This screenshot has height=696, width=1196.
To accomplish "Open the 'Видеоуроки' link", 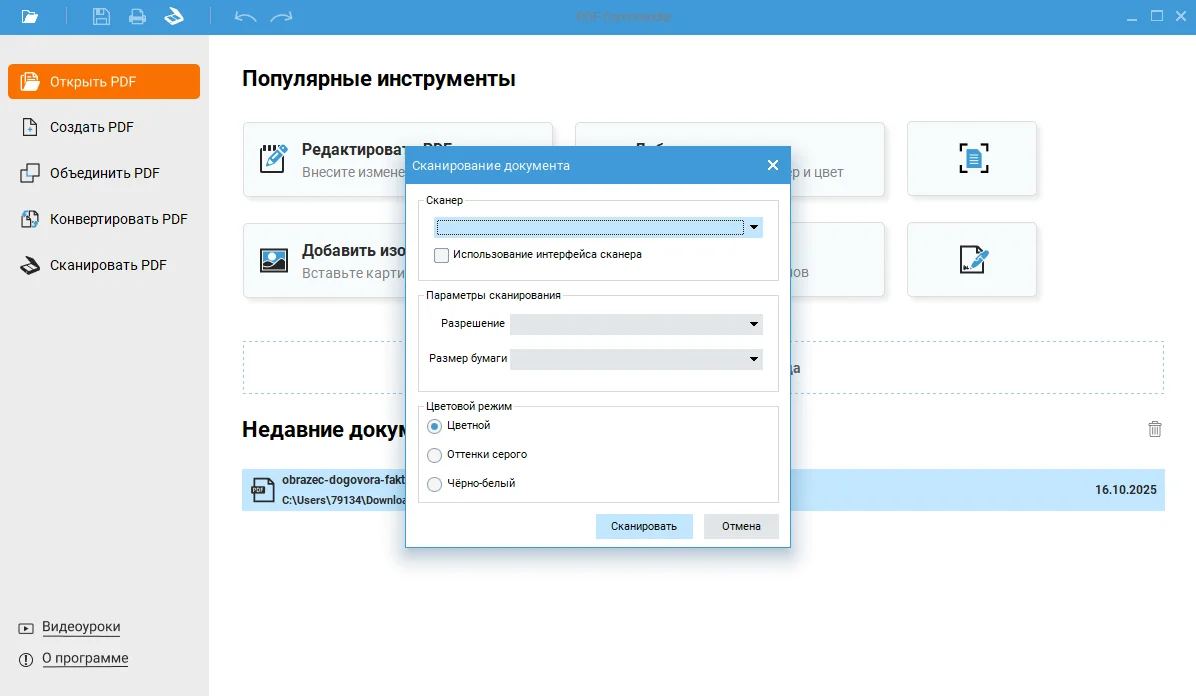I will [81, 627].
